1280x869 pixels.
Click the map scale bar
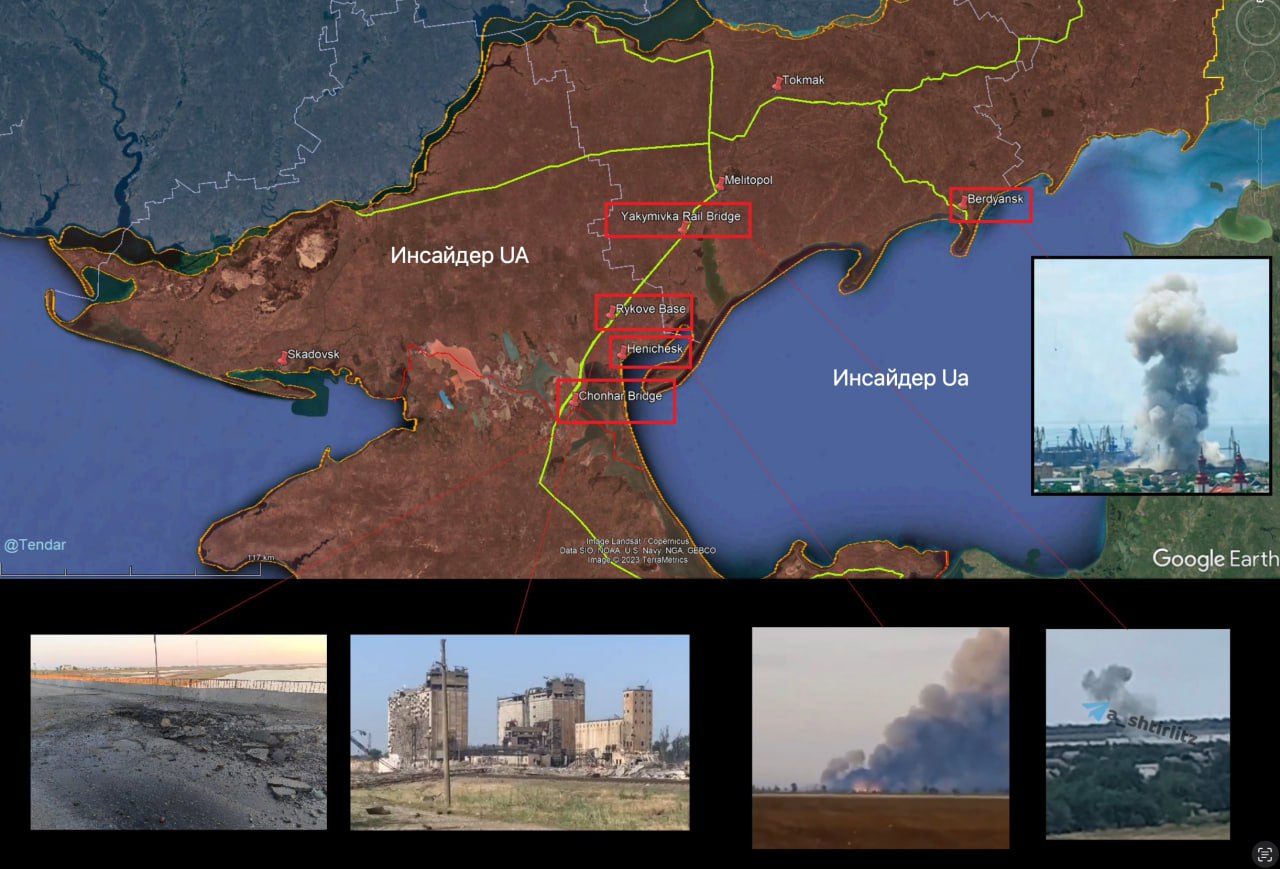point(130,570)
